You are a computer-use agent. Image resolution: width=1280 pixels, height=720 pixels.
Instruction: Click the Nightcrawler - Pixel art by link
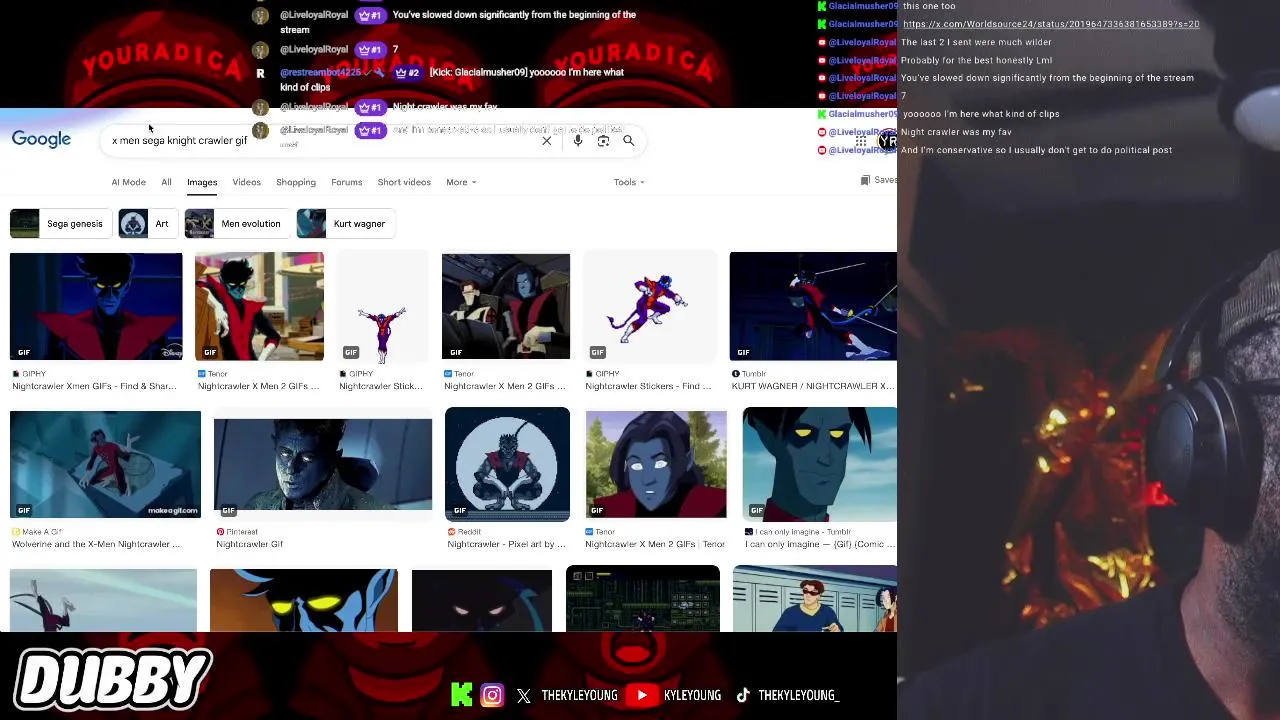(506, 544)
